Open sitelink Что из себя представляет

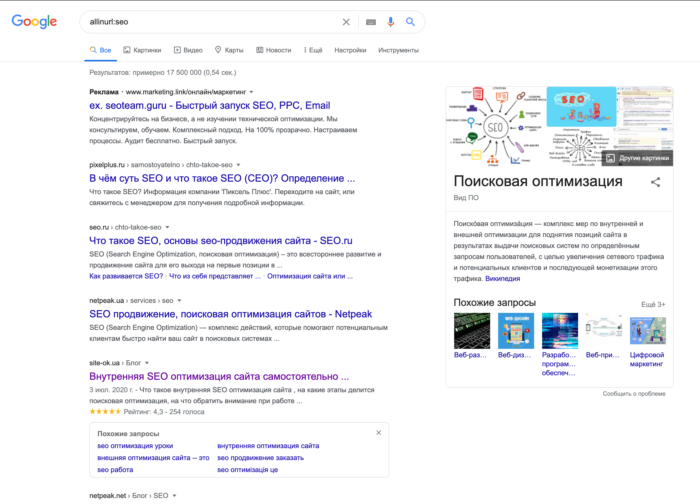[x=215, y=276]
